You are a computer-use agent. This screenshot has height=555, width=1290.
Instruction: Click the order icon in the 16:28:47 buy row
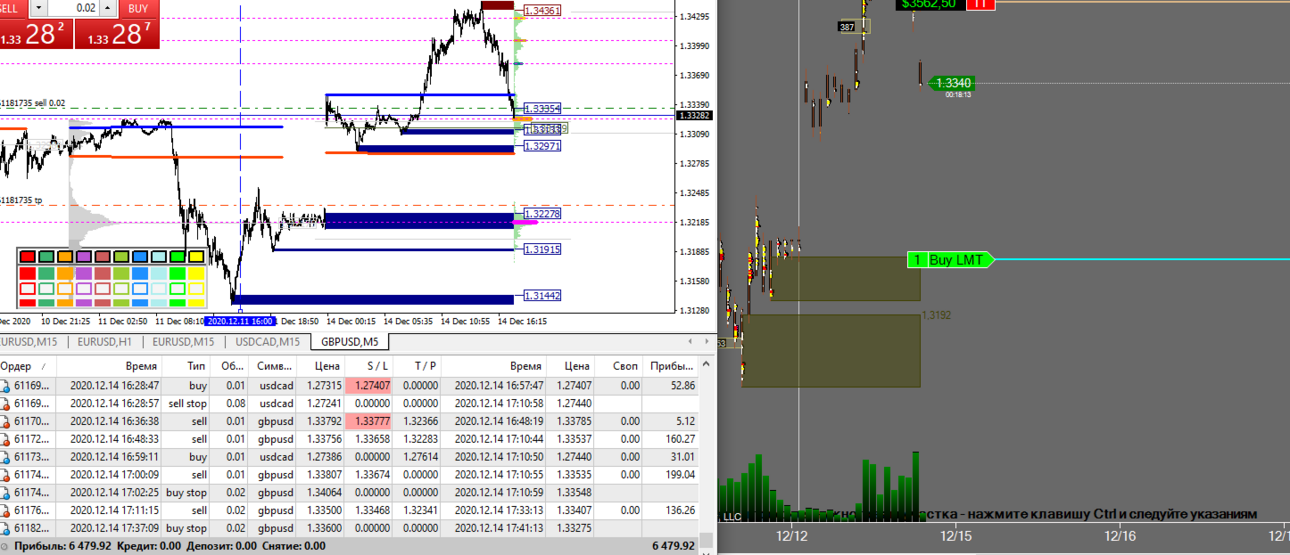[x=5, y=385]
